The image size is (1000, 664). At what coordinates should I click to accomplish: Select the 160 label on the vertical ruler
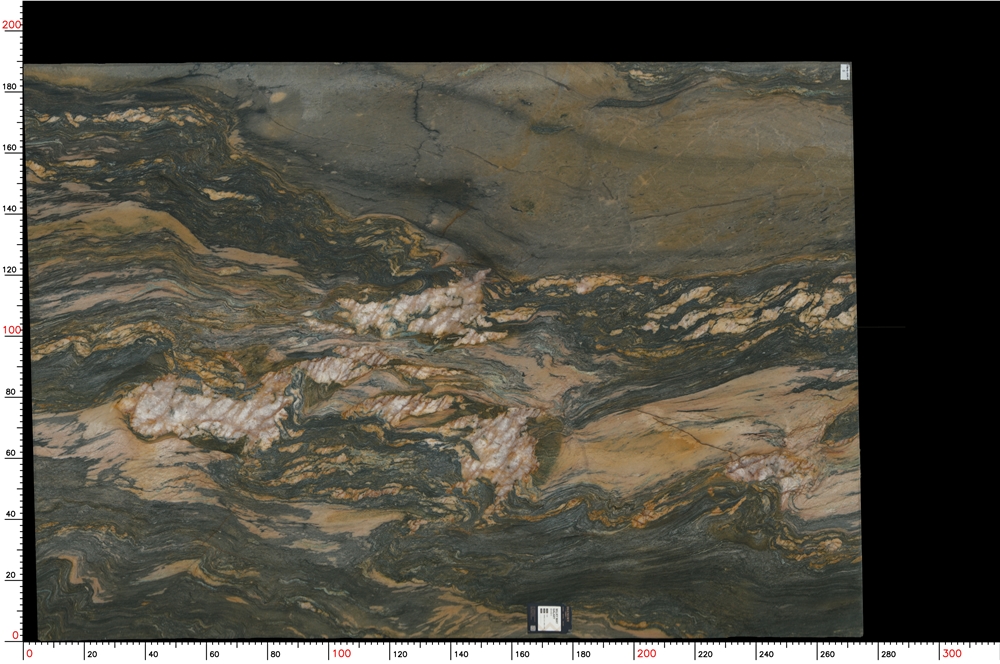pyautogui.click(x=11, y=148)
